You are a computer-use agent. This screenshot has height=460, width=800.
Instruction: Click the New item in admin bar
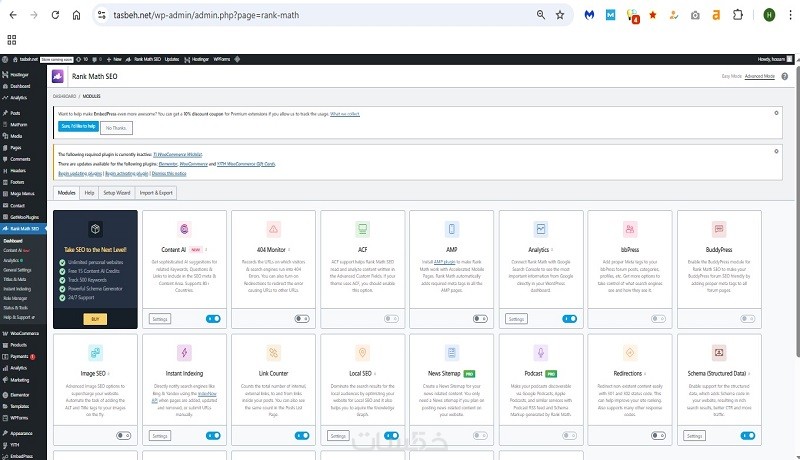click(114, 59)
